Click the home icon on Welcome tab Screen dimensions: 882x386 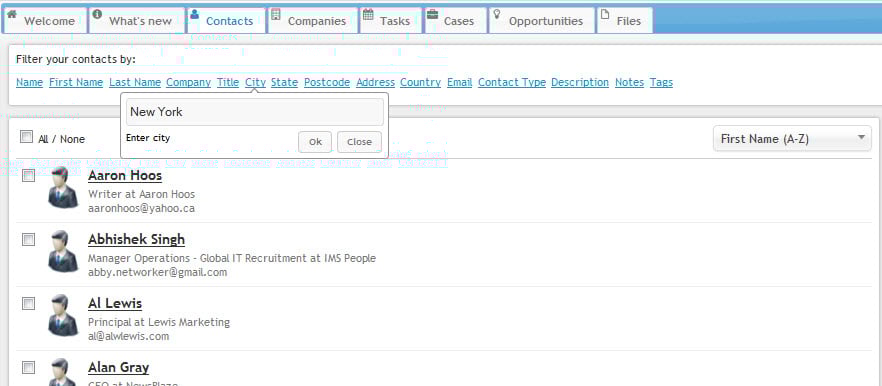[11, 14]
